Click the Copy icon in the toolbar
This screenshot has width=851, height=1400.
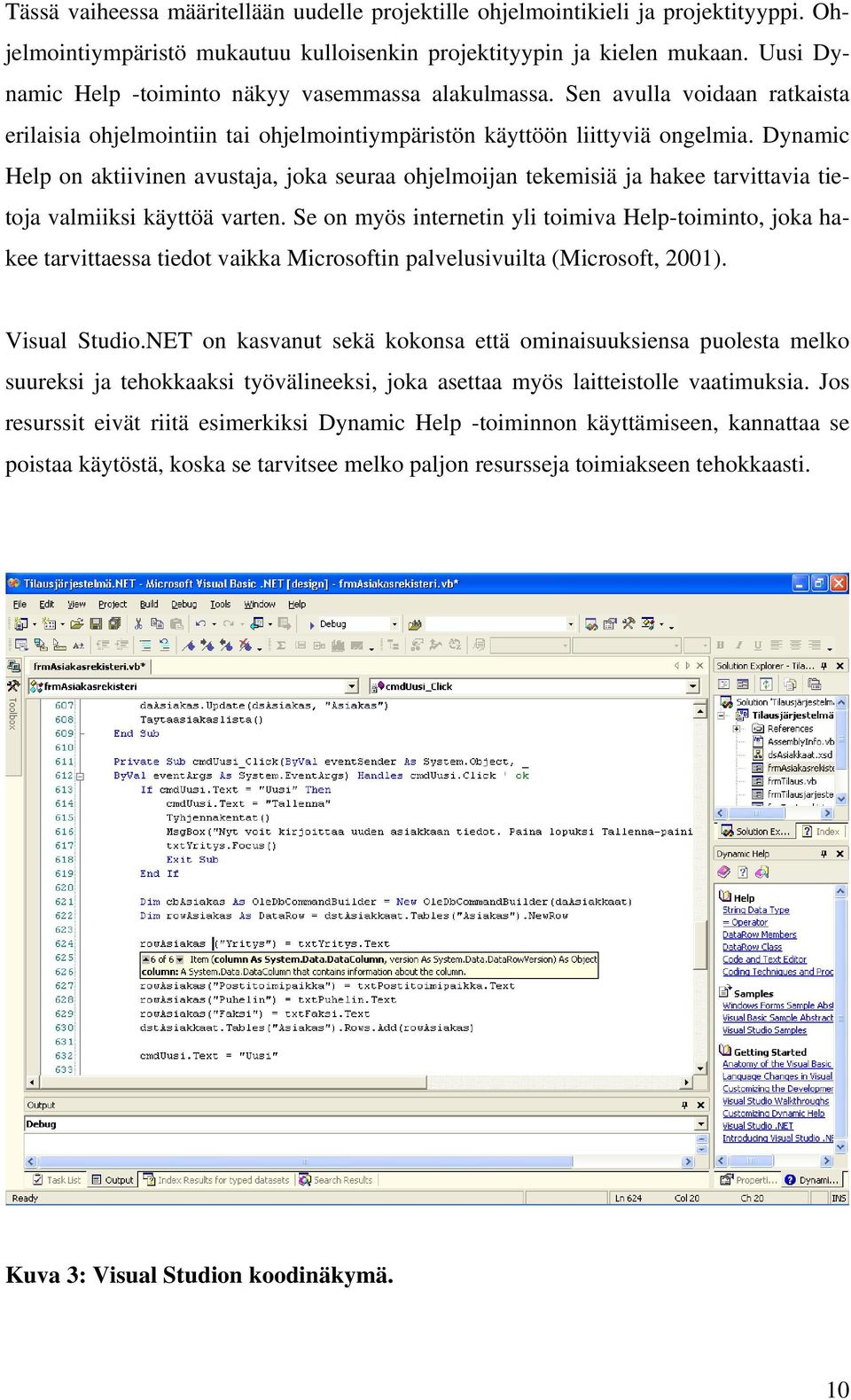click(156, 624)
